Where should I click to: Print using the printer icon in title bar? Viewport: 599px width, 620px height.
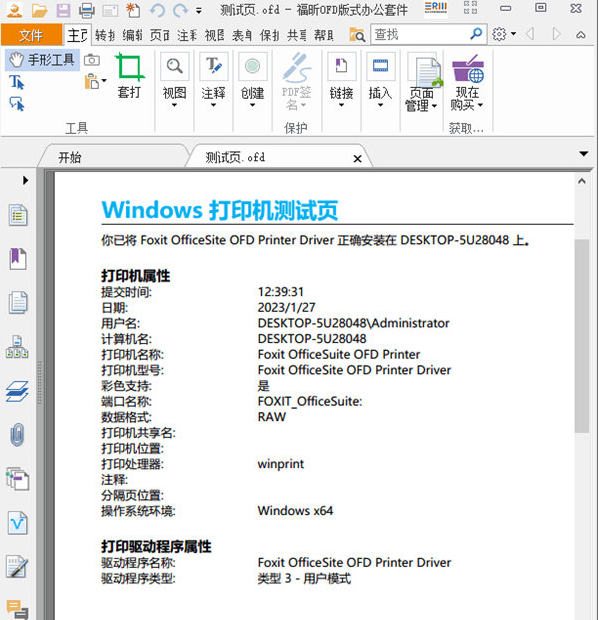point(87,10)
